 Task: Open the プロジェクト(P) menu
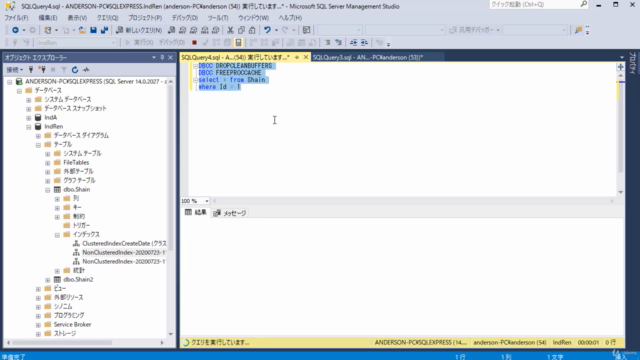coord(145,18)
